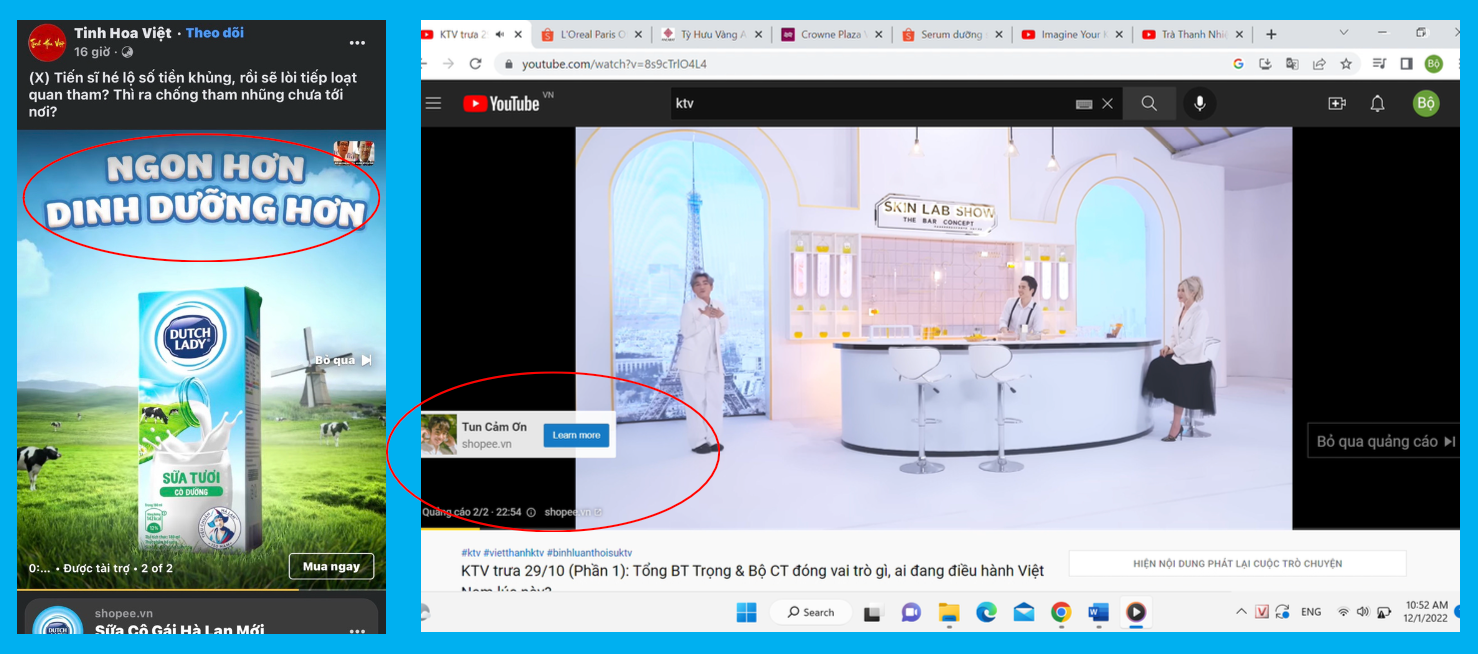The height and width of the screenshot is (654, 1478).
Task: Mute the KTV tab audio icon
Action: [500, 34]
